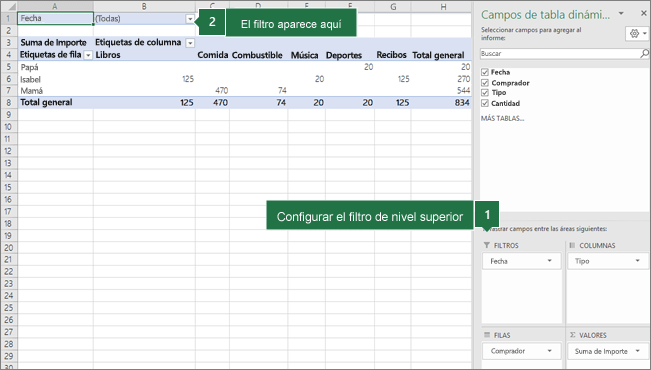651x370 pixels.
Task: Click the select-all corner of the sheet
Action: click(x=8, y=7)
